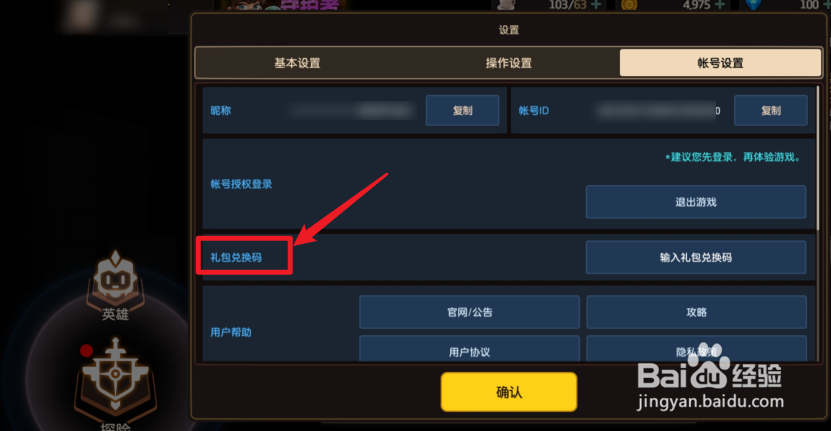
Task: Tap the plus icon next to 103/63 stamina
Action: click(596, 5)
